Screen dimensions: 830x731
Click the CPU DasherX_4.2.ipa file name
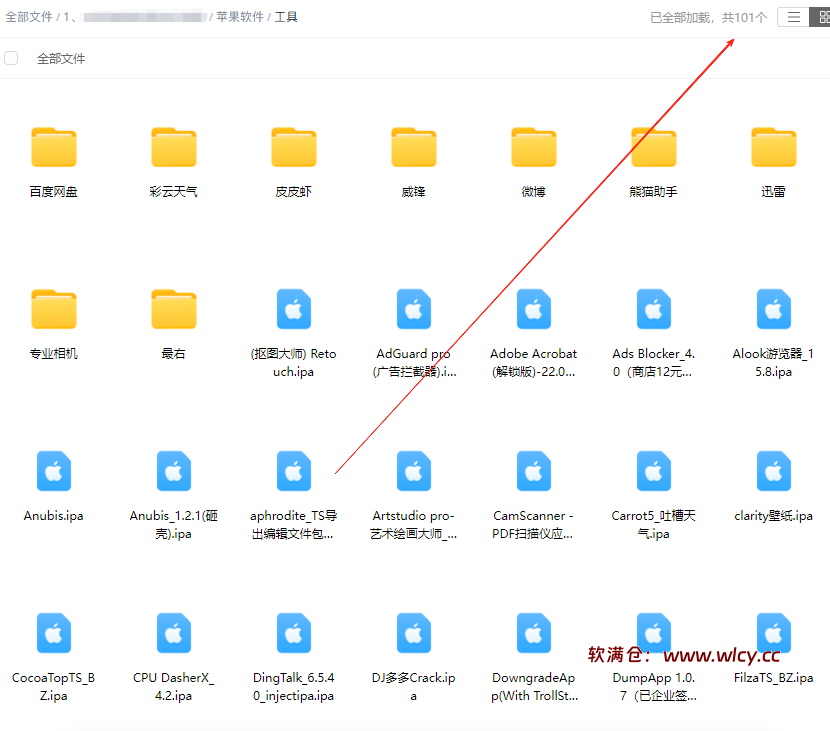(174, 687)
